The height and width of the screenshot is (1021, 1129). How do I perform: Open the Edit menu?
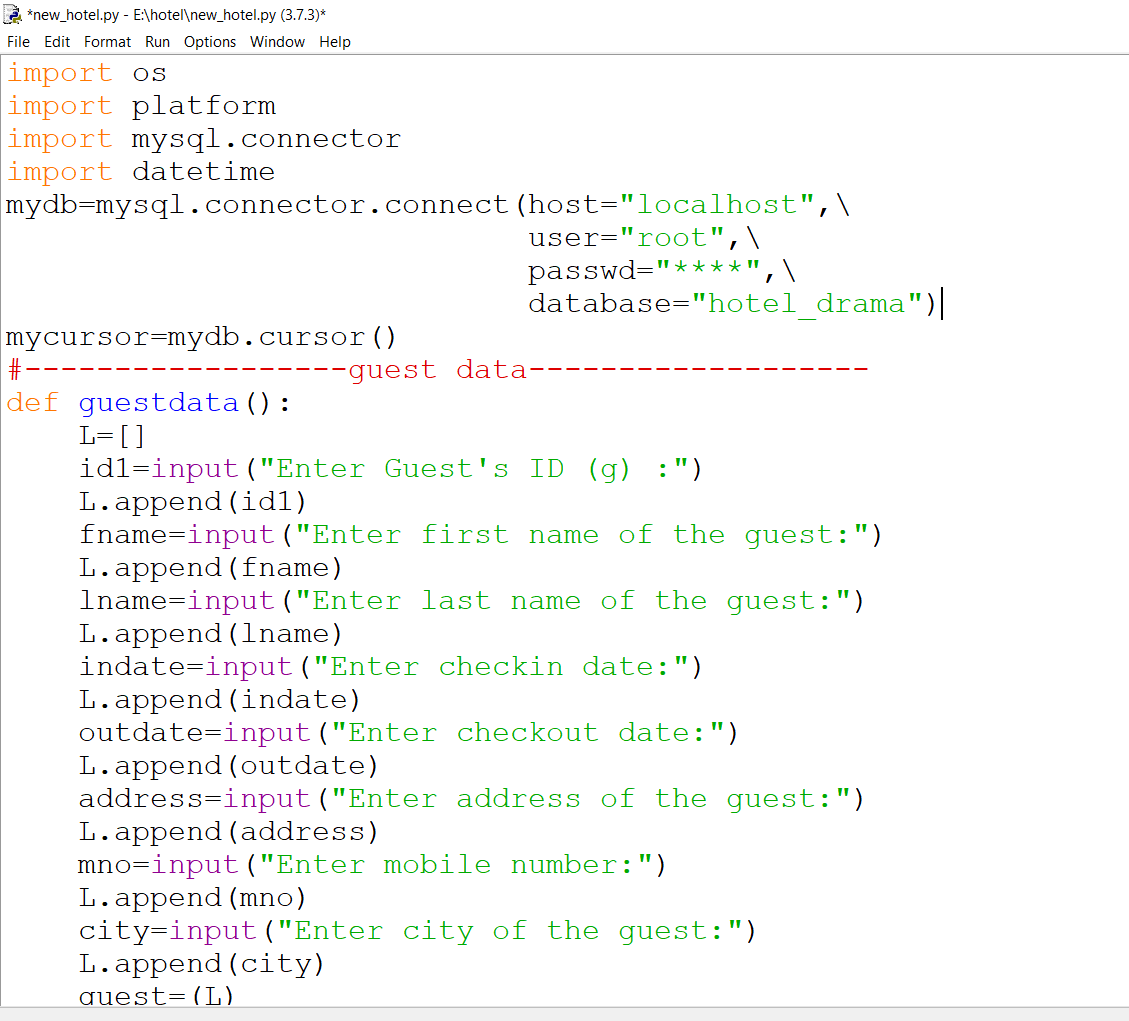pyautogui.click(x=57, y=42)
